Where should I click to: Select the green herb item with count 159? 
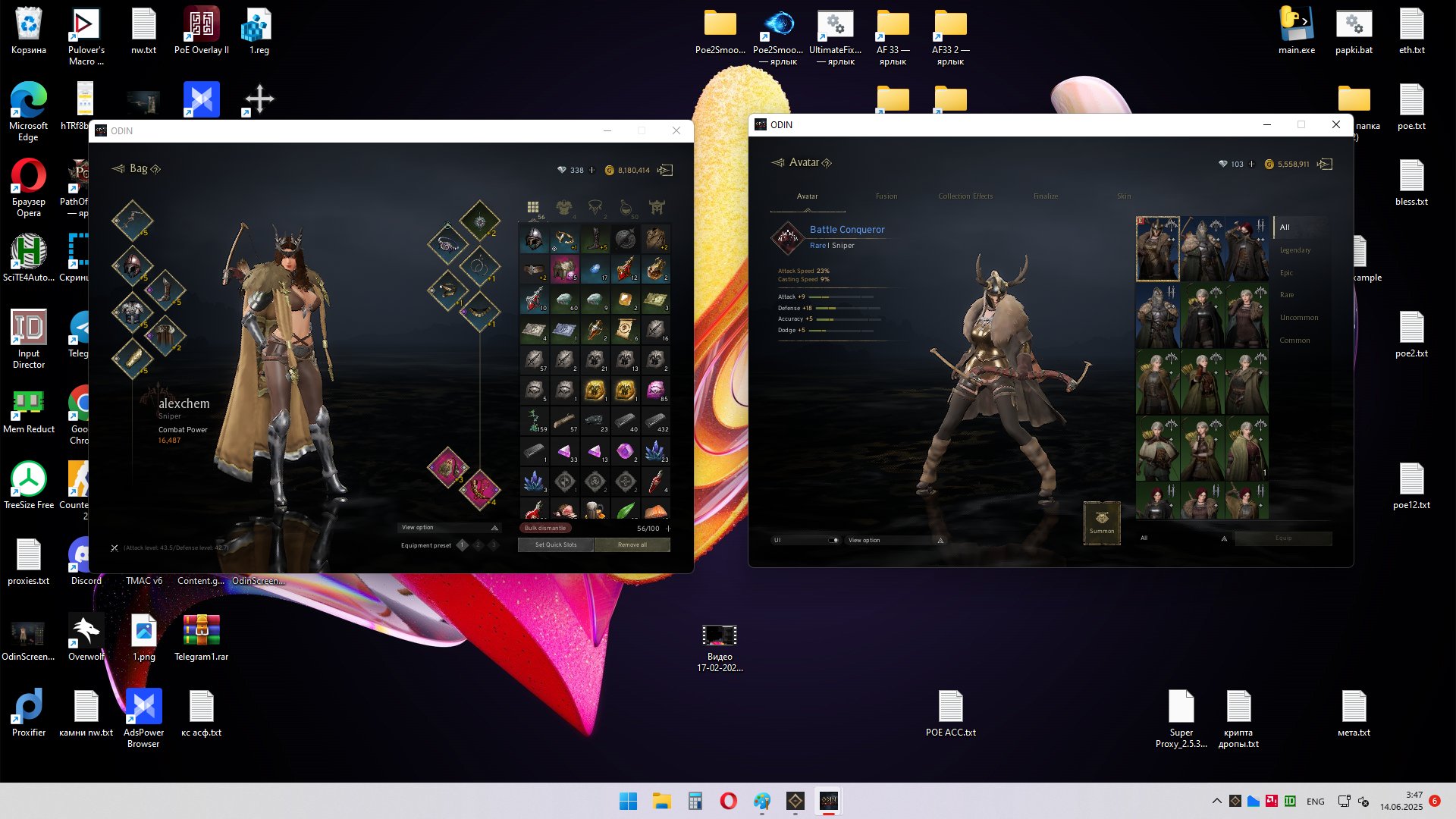click(534, 420)
